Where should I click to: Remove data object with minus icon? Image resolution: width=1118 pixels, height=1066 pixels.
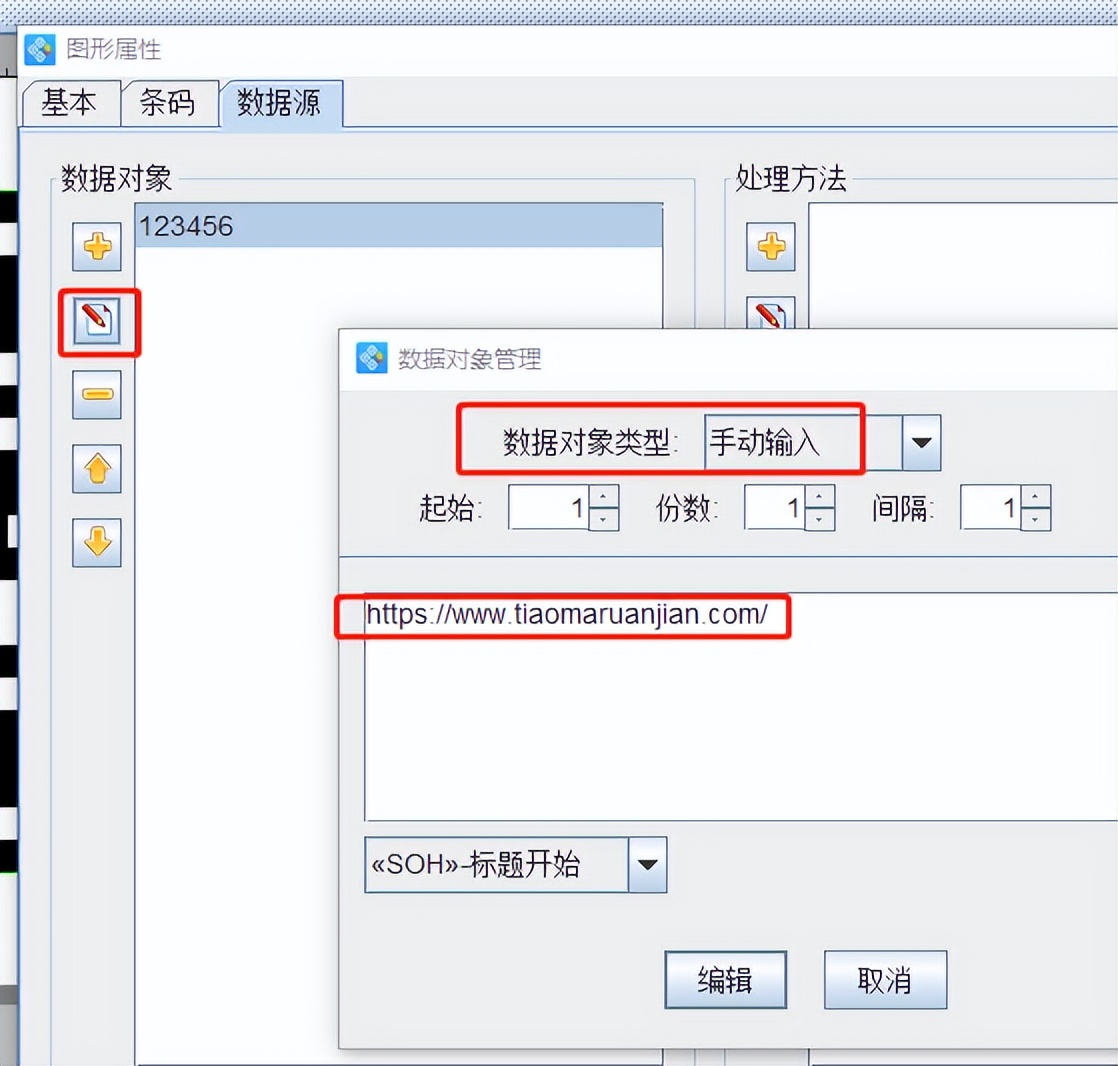(97, 394)
